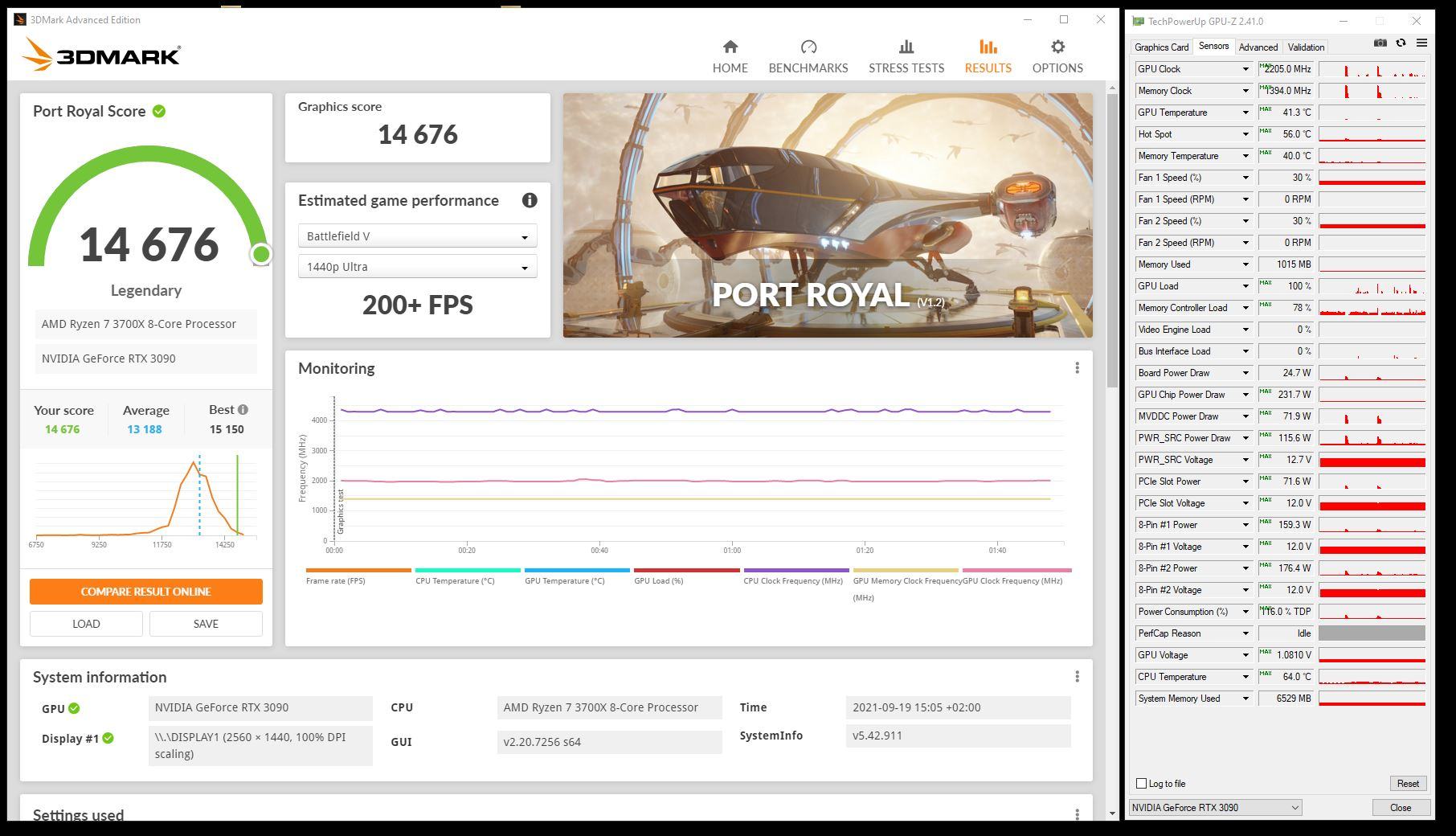Open the Settings used three-dot menu
Screen dimensions: 1456x836
point(1078,814)
